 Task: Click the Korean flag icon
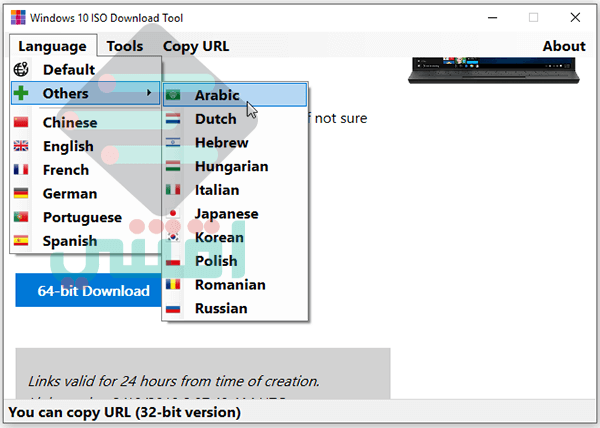(x=173, y=237)
